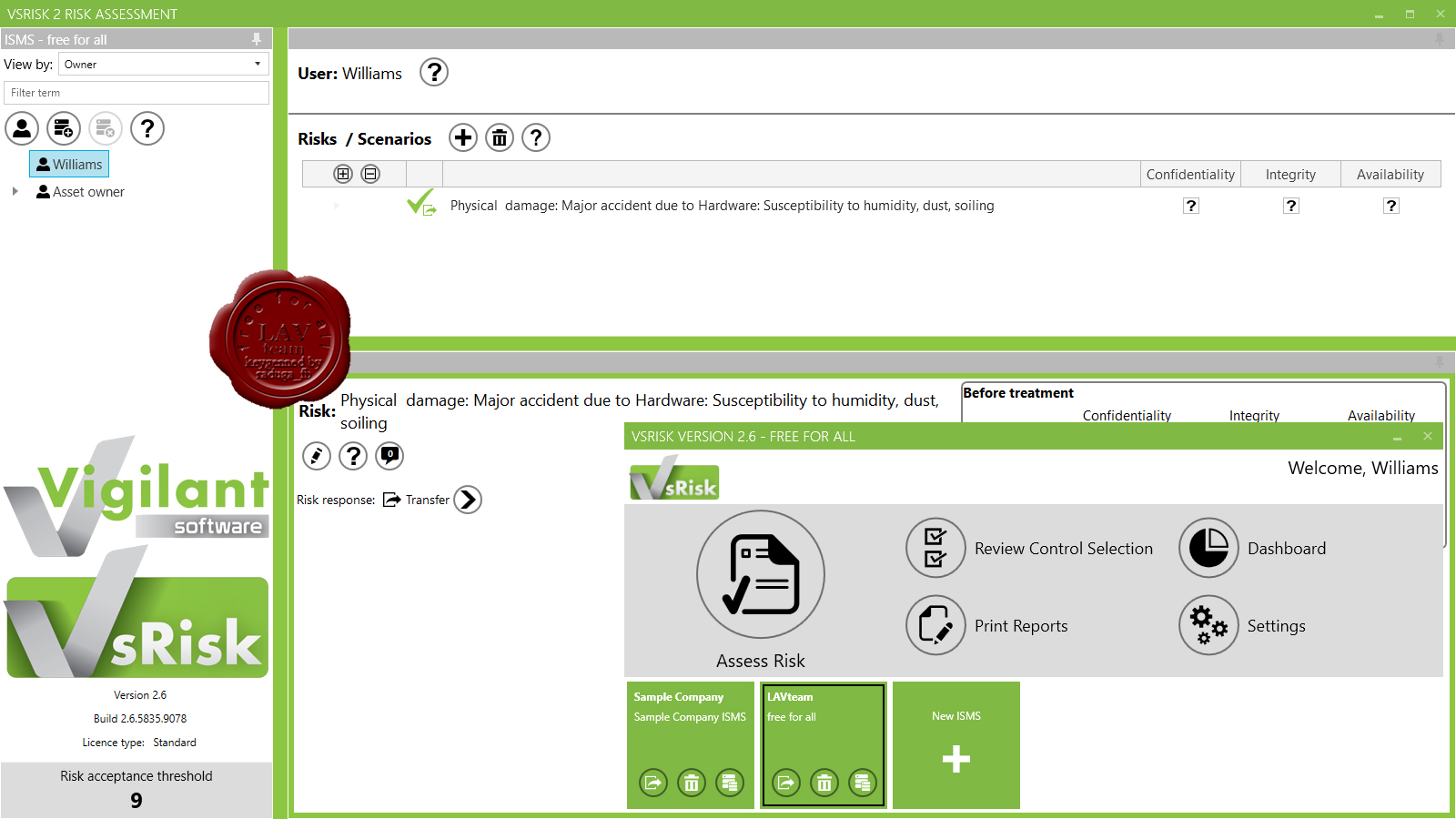Create a New ISMS
The width and height of the screenshot is (1456, 819).
(956, 745)
